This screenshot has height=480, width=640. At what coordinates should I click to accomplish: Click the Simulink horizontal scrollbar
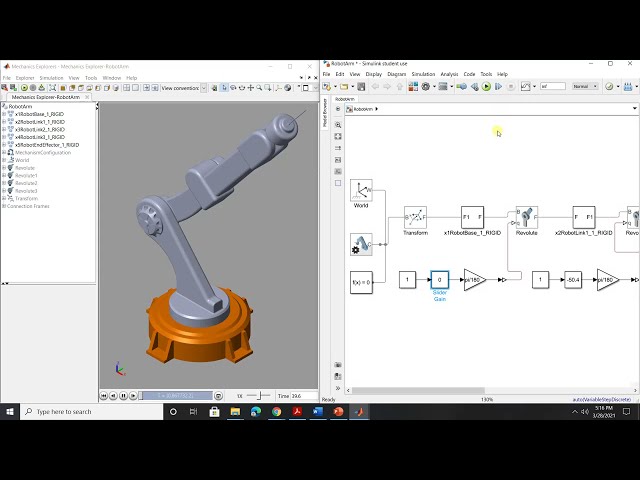coord(418,391)
